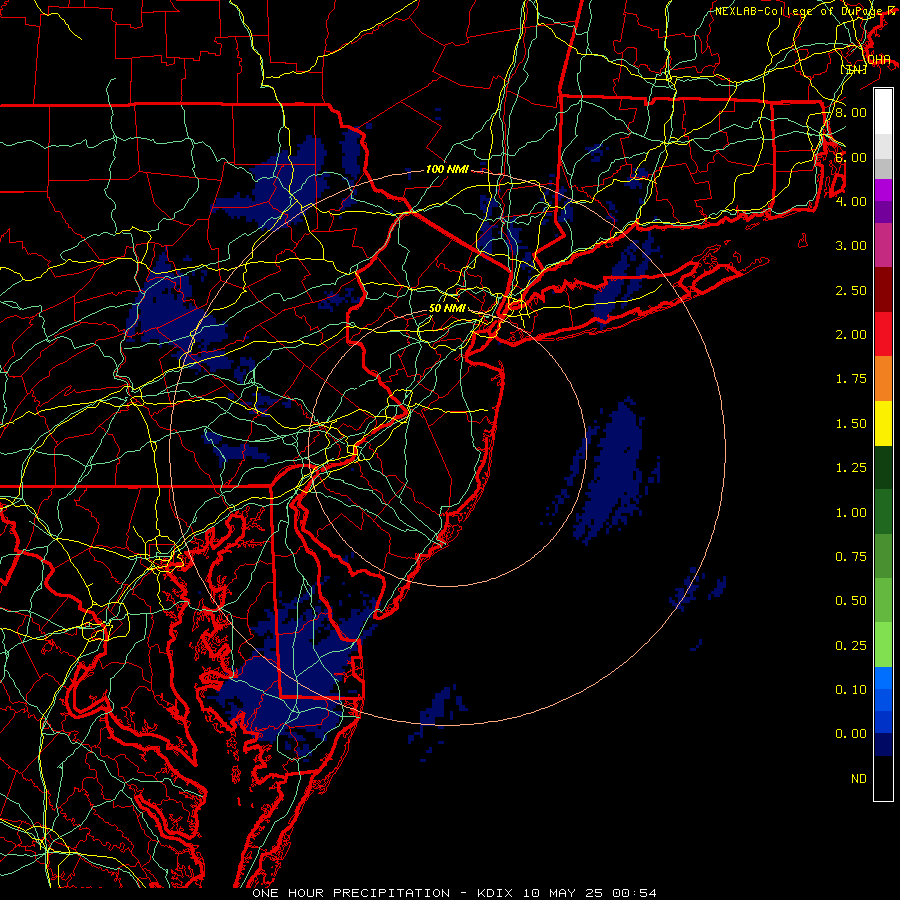Image resolution: width=900 pixels, height=900 pixels.
Task: Click the "1.25" legend value
Action: pos(851,468)
